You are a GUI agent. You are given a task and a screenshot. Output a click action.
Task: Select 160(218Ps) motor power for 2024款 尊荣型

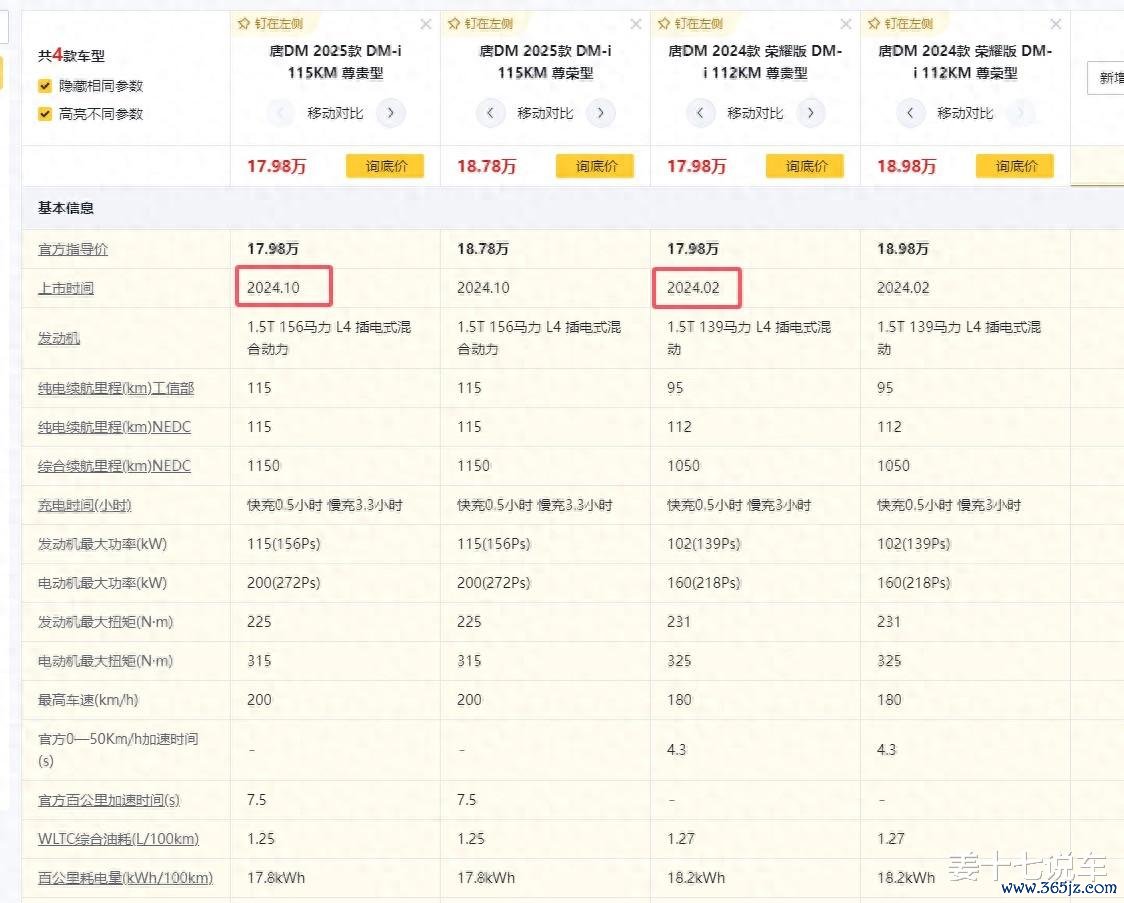coord(914,583)
